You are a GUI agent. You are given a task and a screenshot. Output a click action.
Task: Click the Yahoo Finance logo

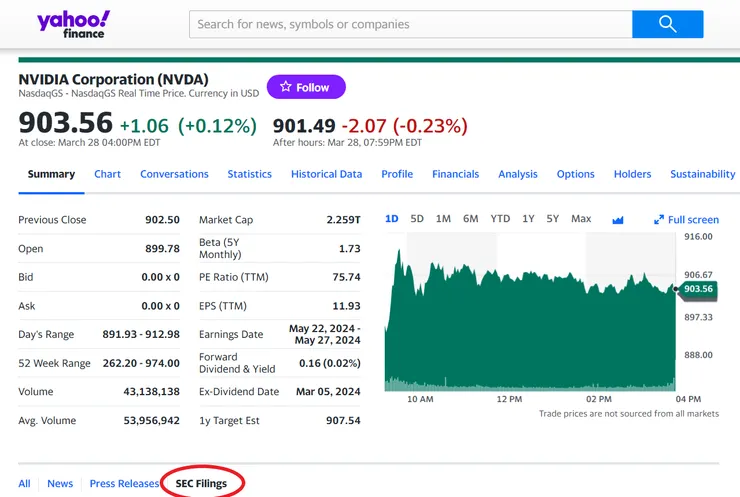[x=74, y=24]
